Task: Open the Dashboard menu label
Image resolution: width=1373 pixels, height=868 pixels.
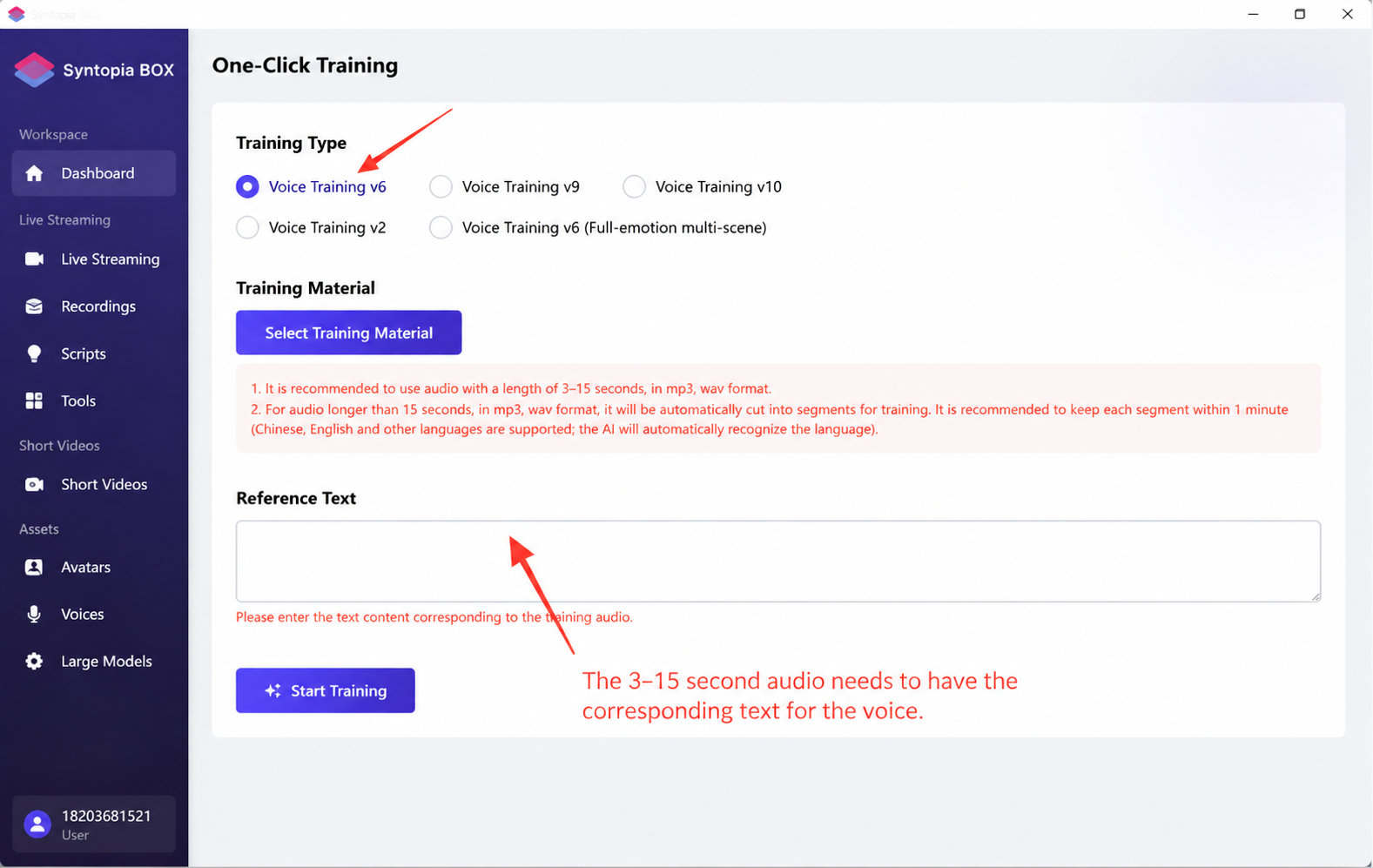Action: (x=98, y=173)
